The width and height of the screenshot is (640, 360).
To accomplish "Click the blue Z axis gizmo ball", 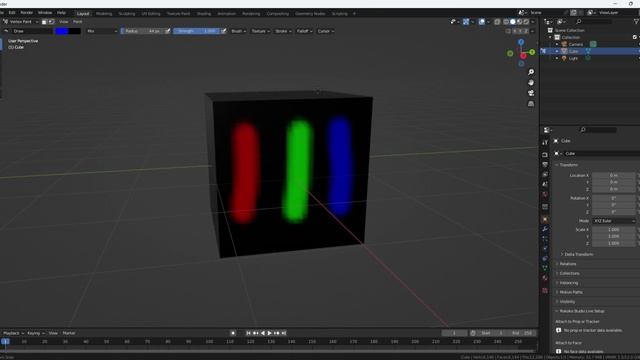I will point(521,42).
